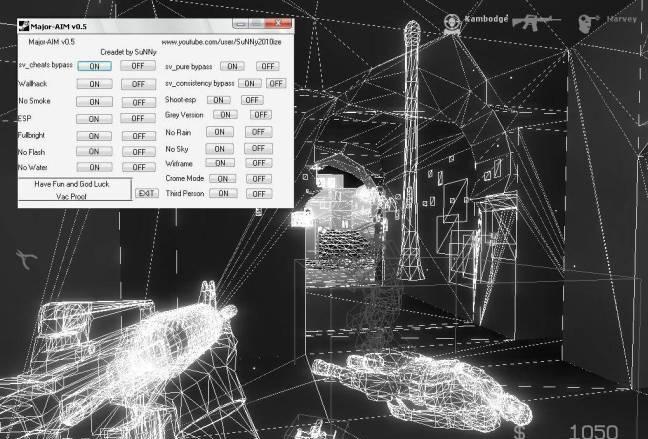This screenshot has height=439, width=648.
Task: Click the dollar sign money icon
Action: [519, 432]
